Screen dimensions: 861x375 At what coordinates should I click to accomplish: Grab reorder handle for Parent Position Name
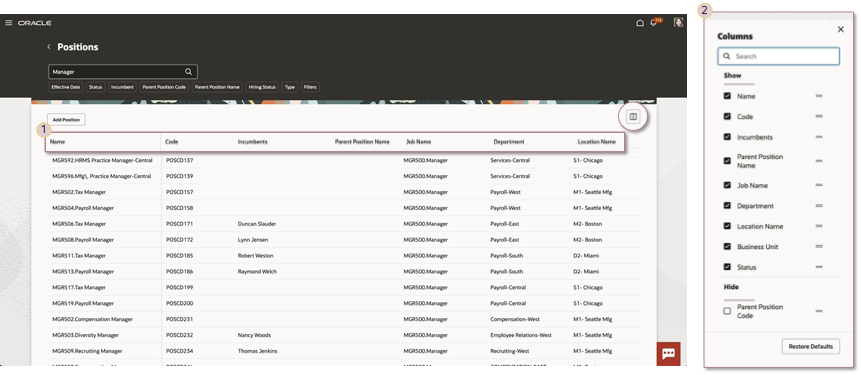click(819, 161)
